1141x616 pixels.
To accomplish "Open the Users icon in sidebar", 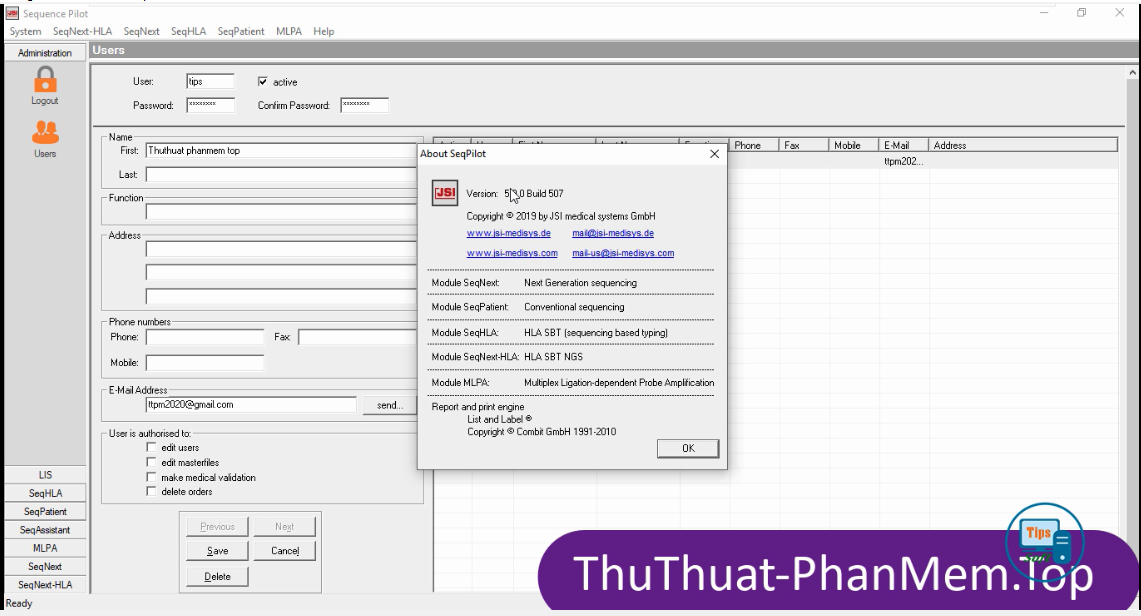I will (x=45, y=132).
